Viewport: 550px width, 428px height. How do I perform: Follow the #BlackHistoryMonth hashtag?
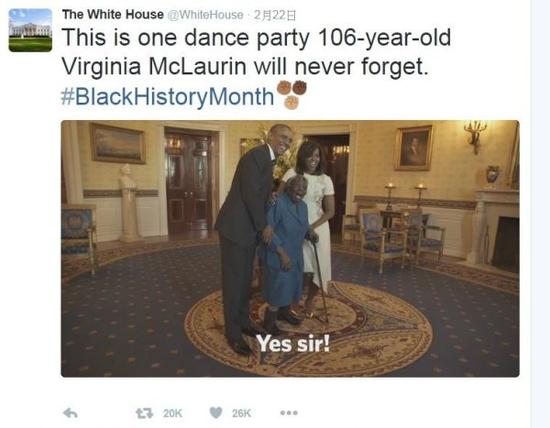[x=167, y=96]
